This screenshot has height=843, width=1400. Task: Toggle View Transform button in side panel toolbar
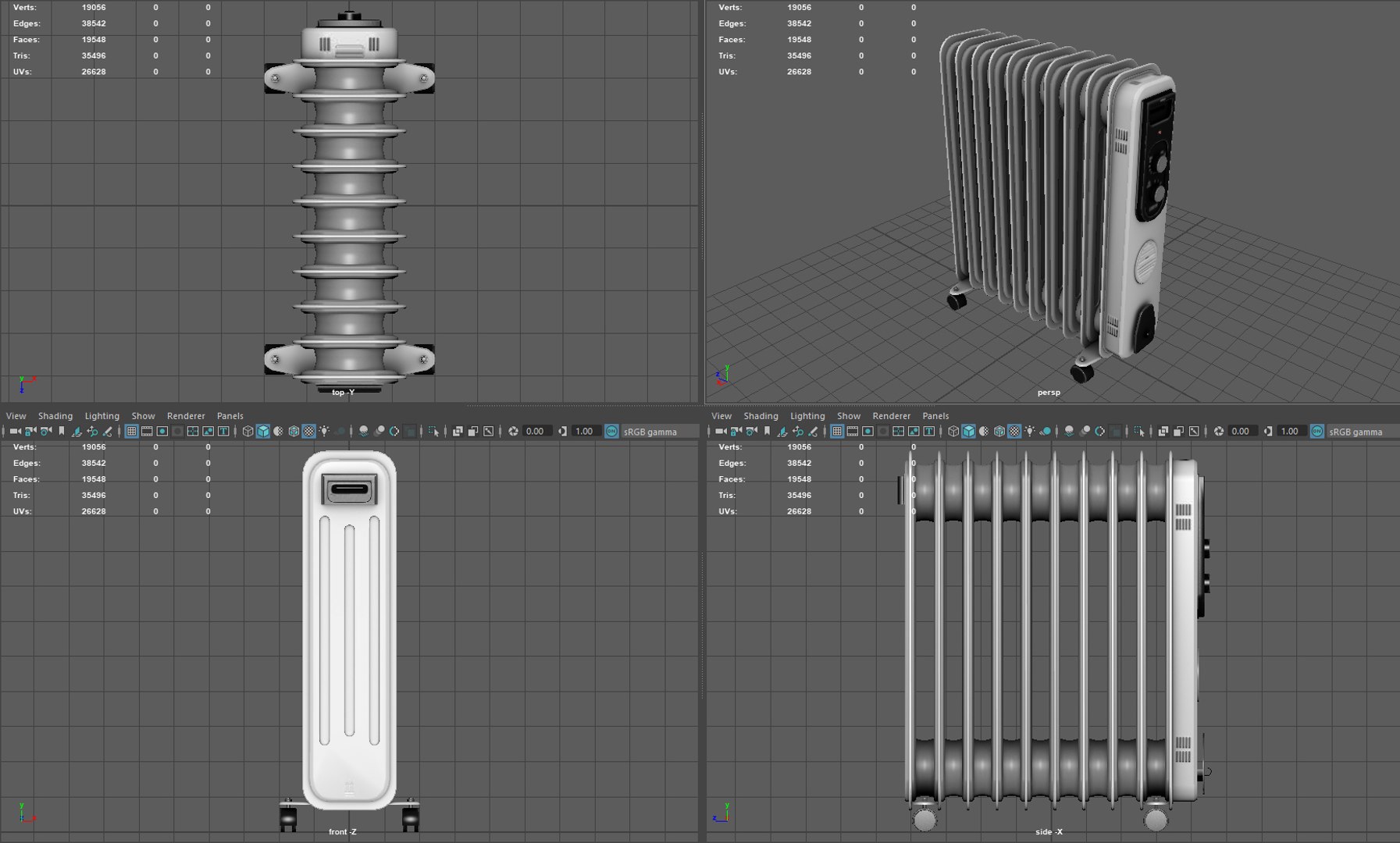coord(1316,431)
